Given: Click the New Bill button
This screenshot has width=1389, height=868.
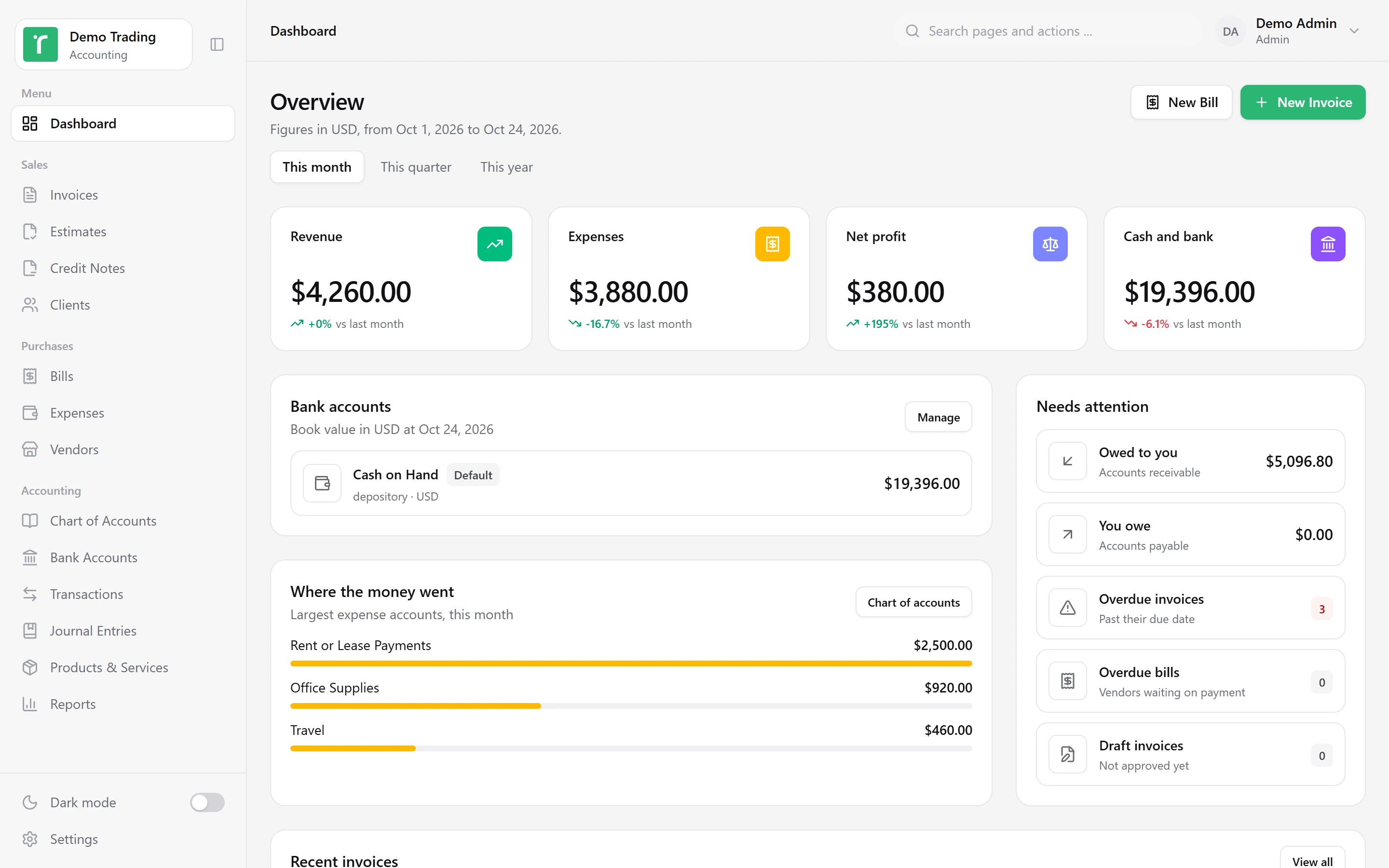Looking at the screenshot, I should [1181, 102].
